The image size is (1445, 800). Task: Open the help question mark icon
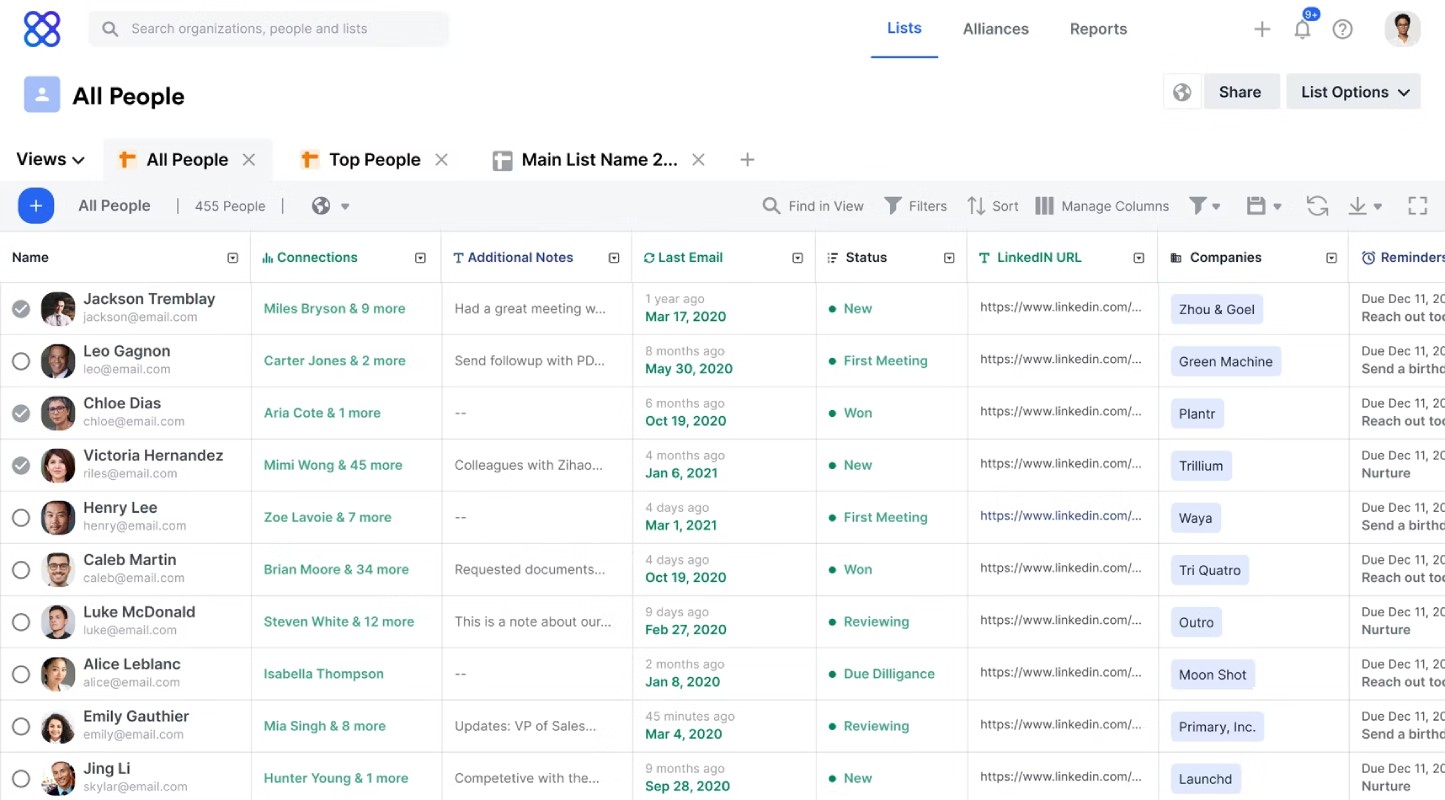(1343, 29)
